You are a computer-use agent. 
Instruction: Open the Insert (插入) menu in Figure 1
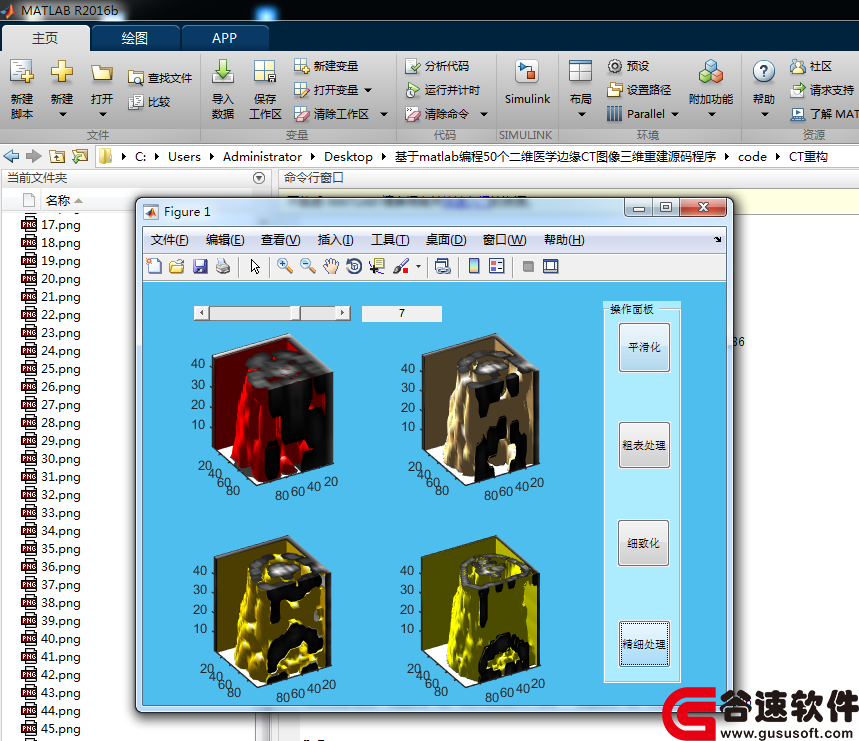pos(335,240)
